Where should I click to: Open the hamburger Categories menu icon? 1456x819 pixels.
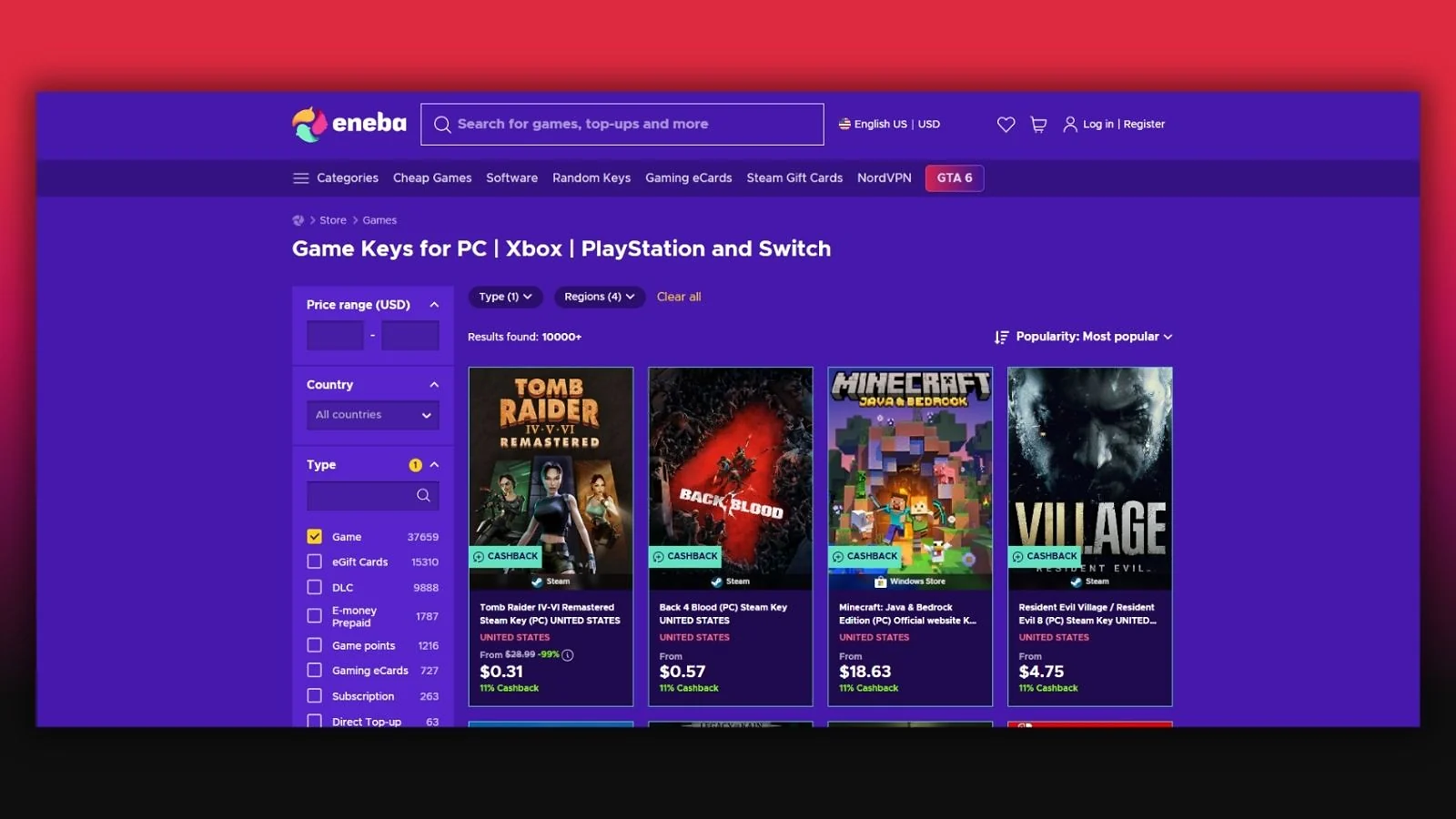pyautogui.click(x=301, y=178)
